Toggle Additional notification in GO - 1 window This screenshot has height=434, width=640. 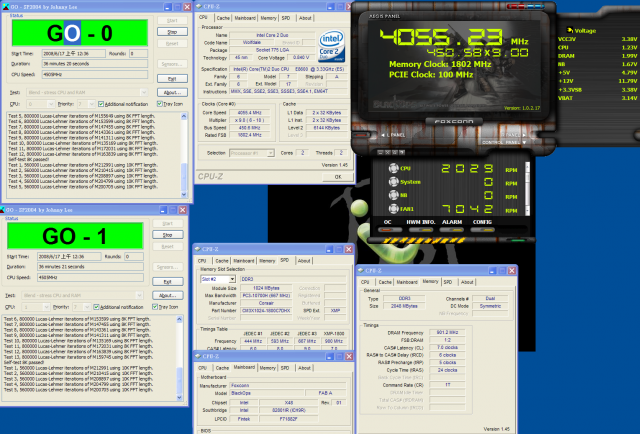click(96, 307)
